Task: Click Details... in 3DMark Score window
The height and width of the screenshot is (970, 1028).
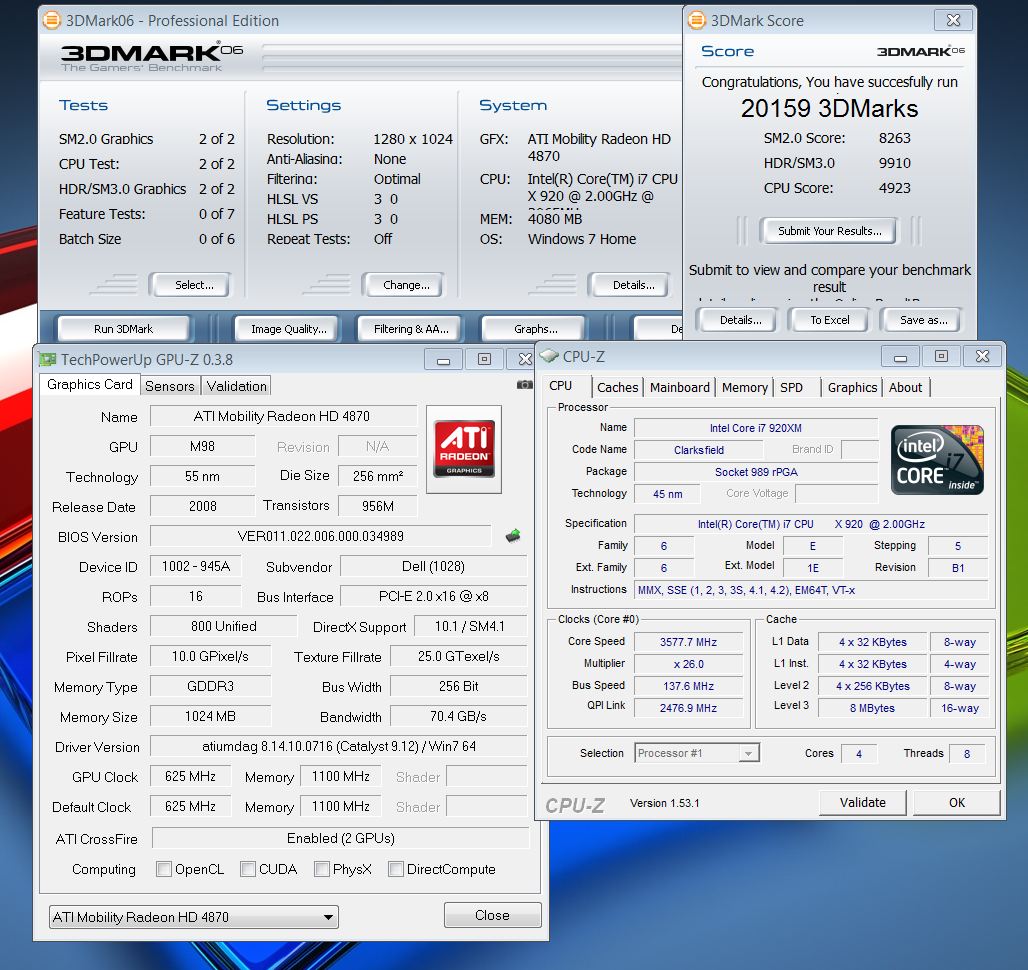Action: click(x=740, y=320)
